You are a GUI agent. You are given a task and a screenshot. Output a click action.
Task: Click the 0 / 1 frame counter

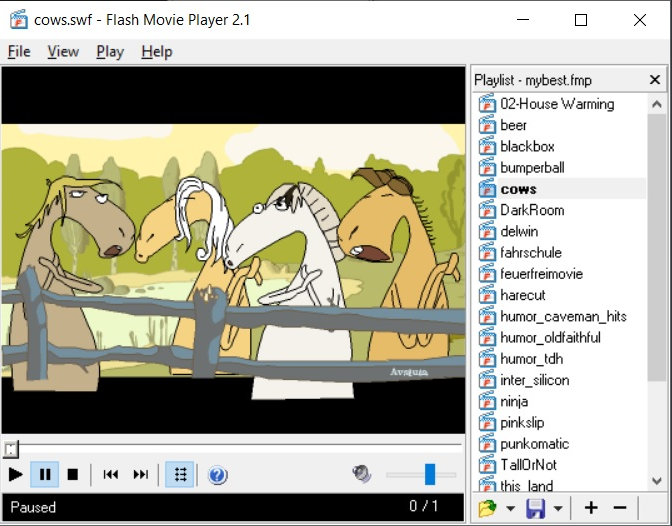tap(423, 506)
